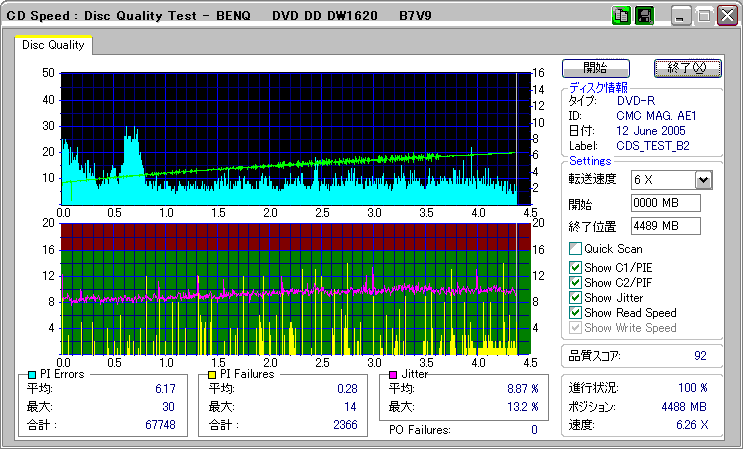Click the end position 4489 MB field
Image resolution: width=743 pixels, height=449 pixels.
click(666, 226)
